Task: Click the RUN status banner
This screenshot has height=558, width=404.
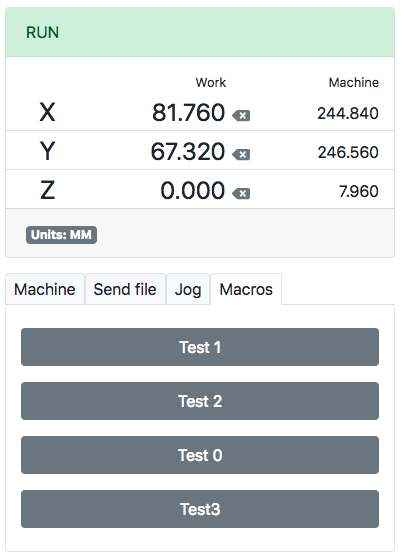Action: point(200,32)
